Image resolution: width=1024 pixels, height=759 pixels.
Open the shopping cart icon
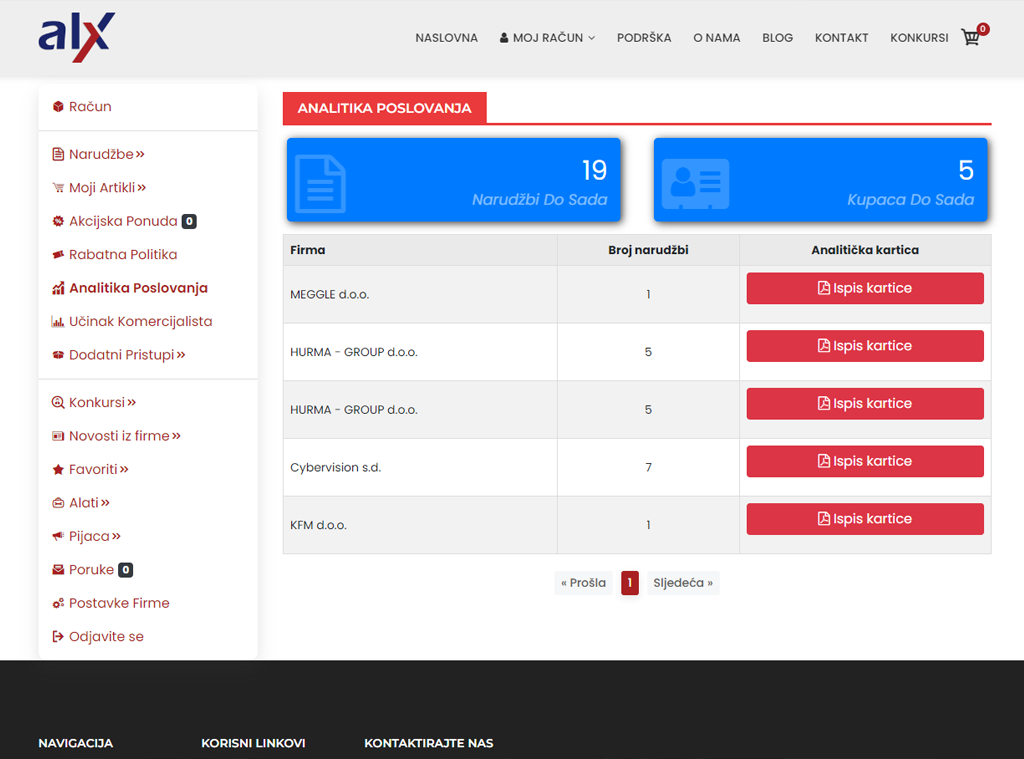point(970,37)
